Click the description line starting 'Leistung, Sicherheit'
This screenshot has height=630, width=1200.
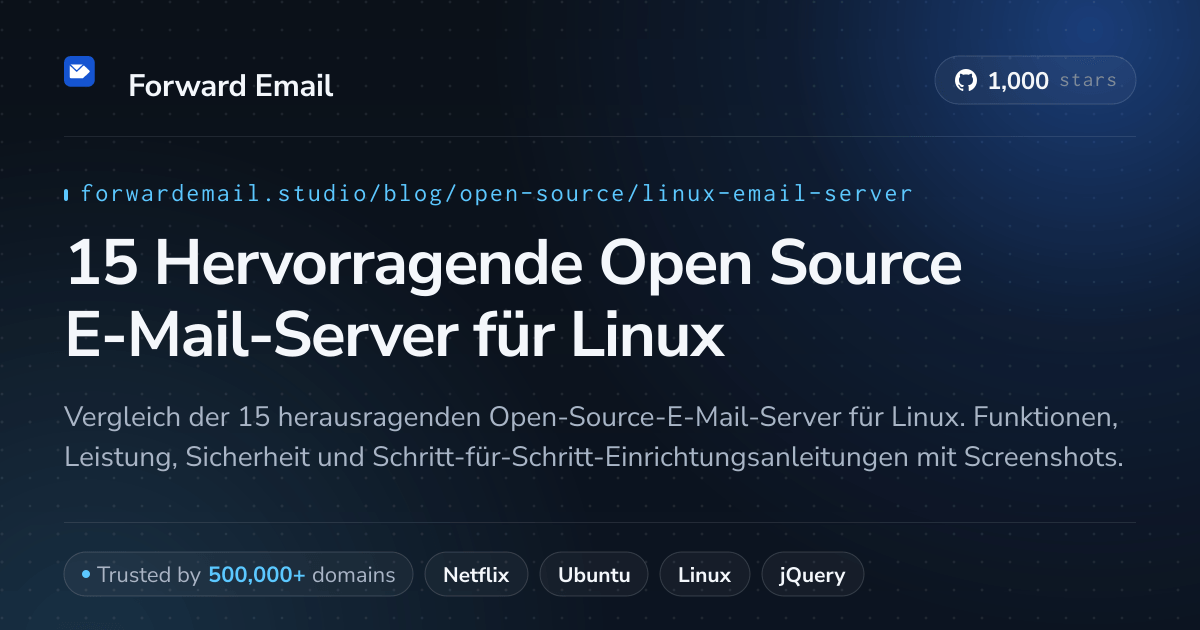tap(594, 458)
